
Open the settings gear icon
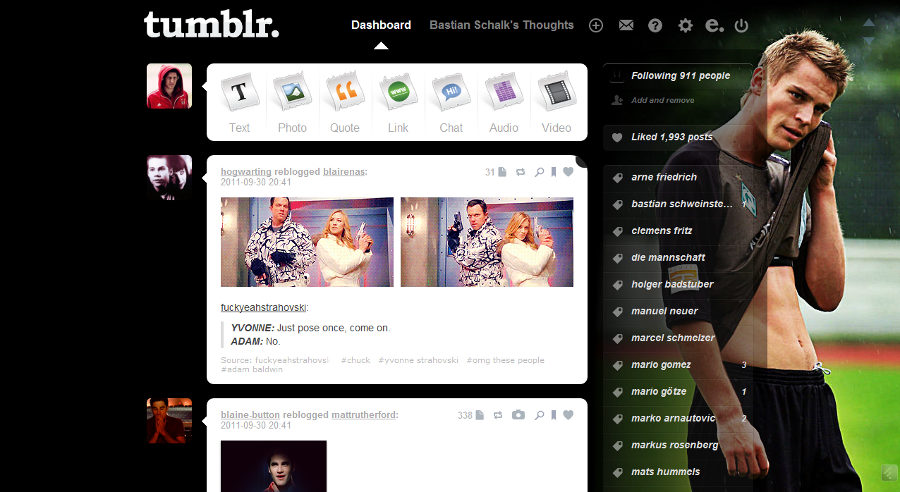coord(685,25)
